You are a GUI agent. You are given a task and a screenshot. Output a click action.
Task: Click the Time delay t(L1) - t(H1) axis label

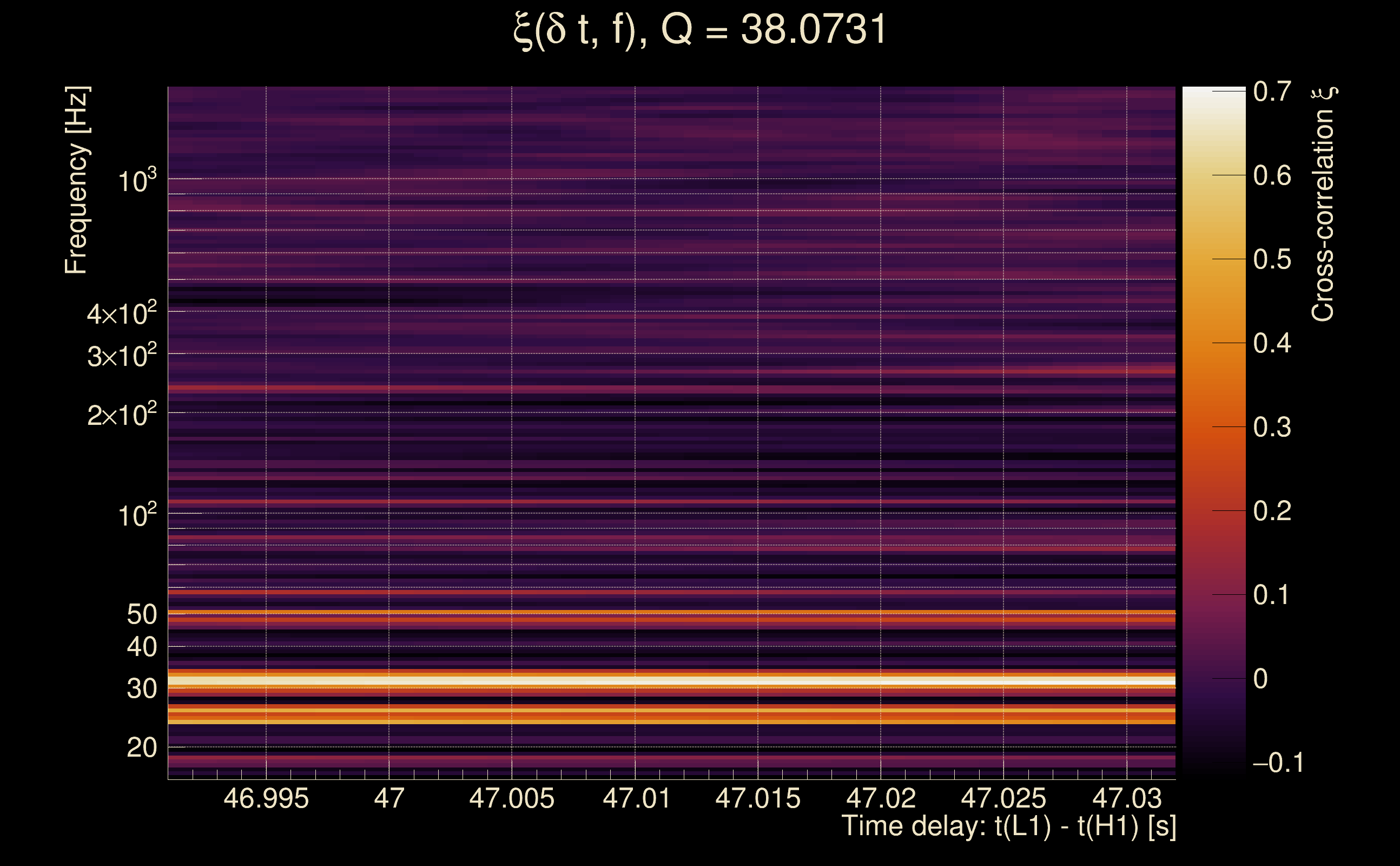pyautogui.click(x=1008, y=826)
